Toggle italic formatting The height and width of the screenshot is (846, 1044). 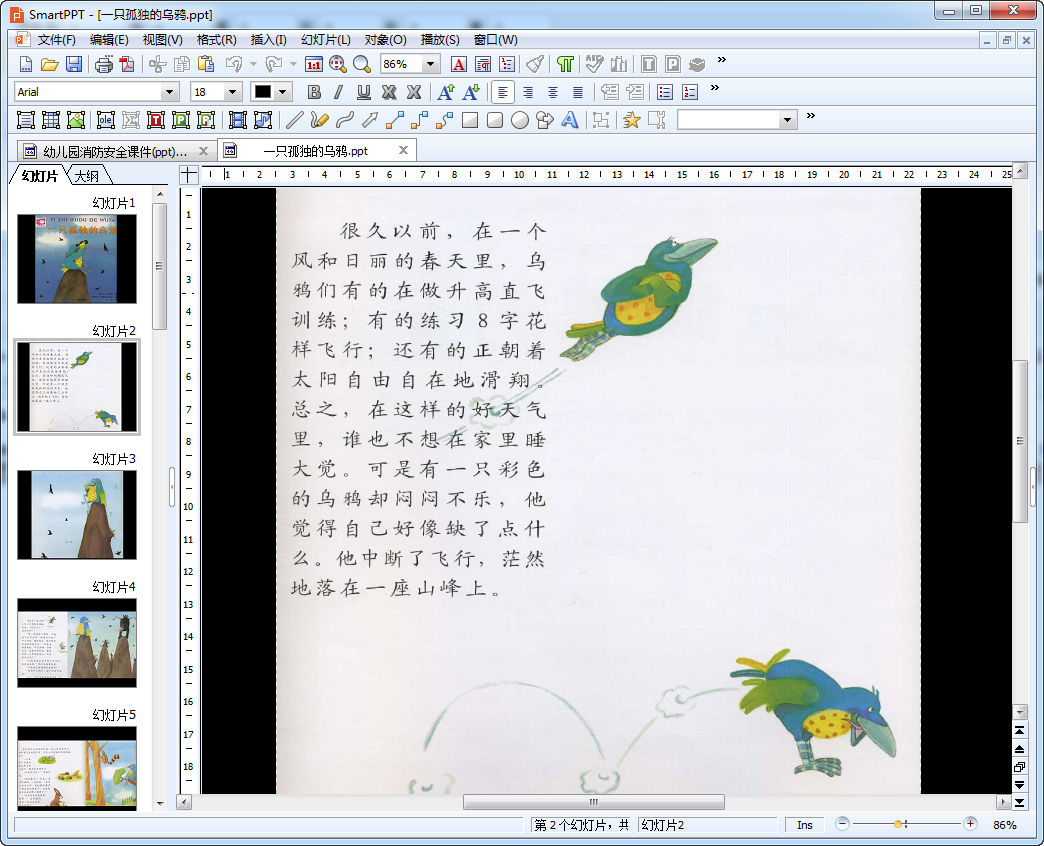click(339, 92)
